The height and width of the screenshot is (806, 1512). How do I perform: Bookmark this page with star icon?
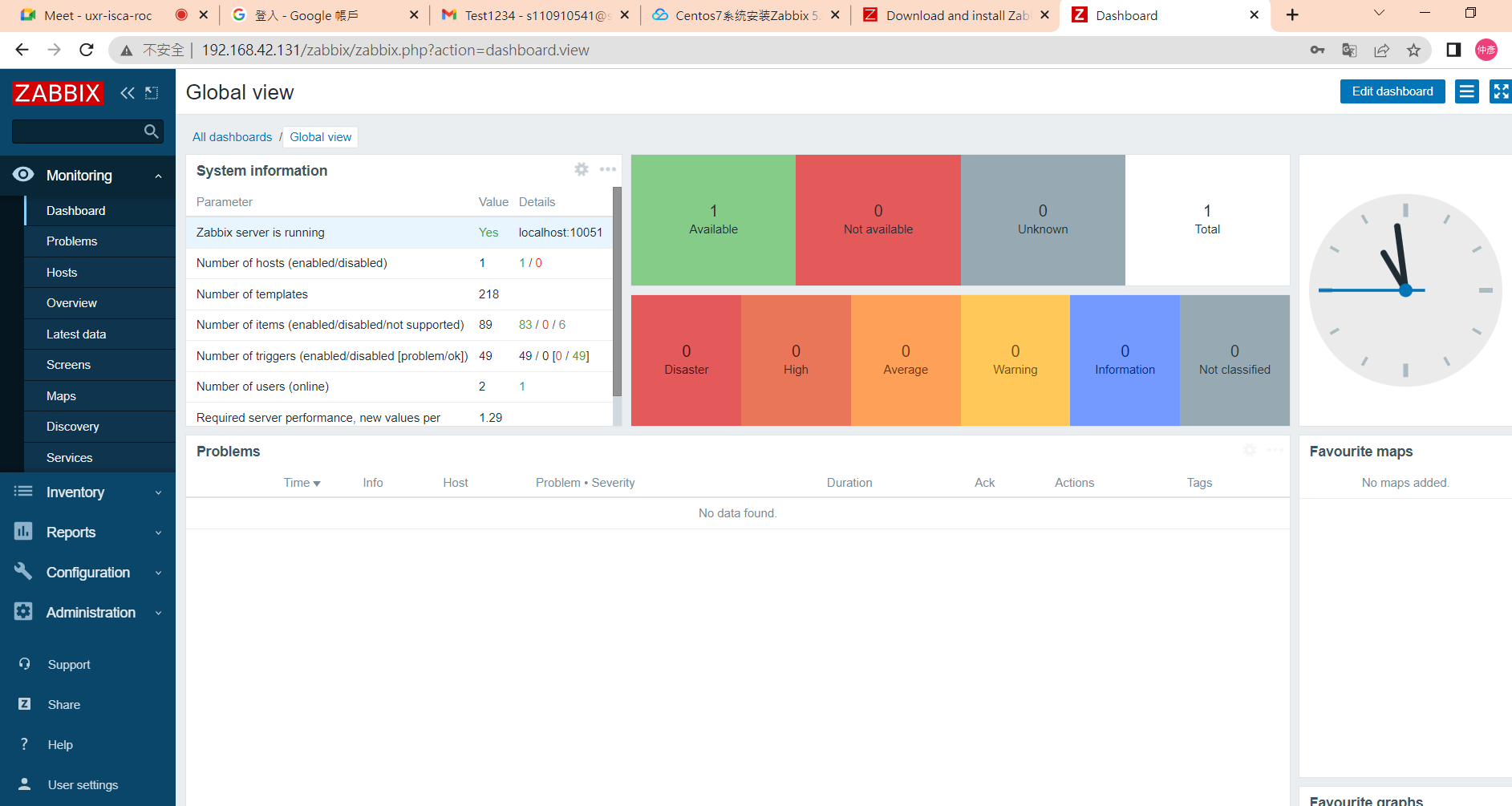[1413, 51]
